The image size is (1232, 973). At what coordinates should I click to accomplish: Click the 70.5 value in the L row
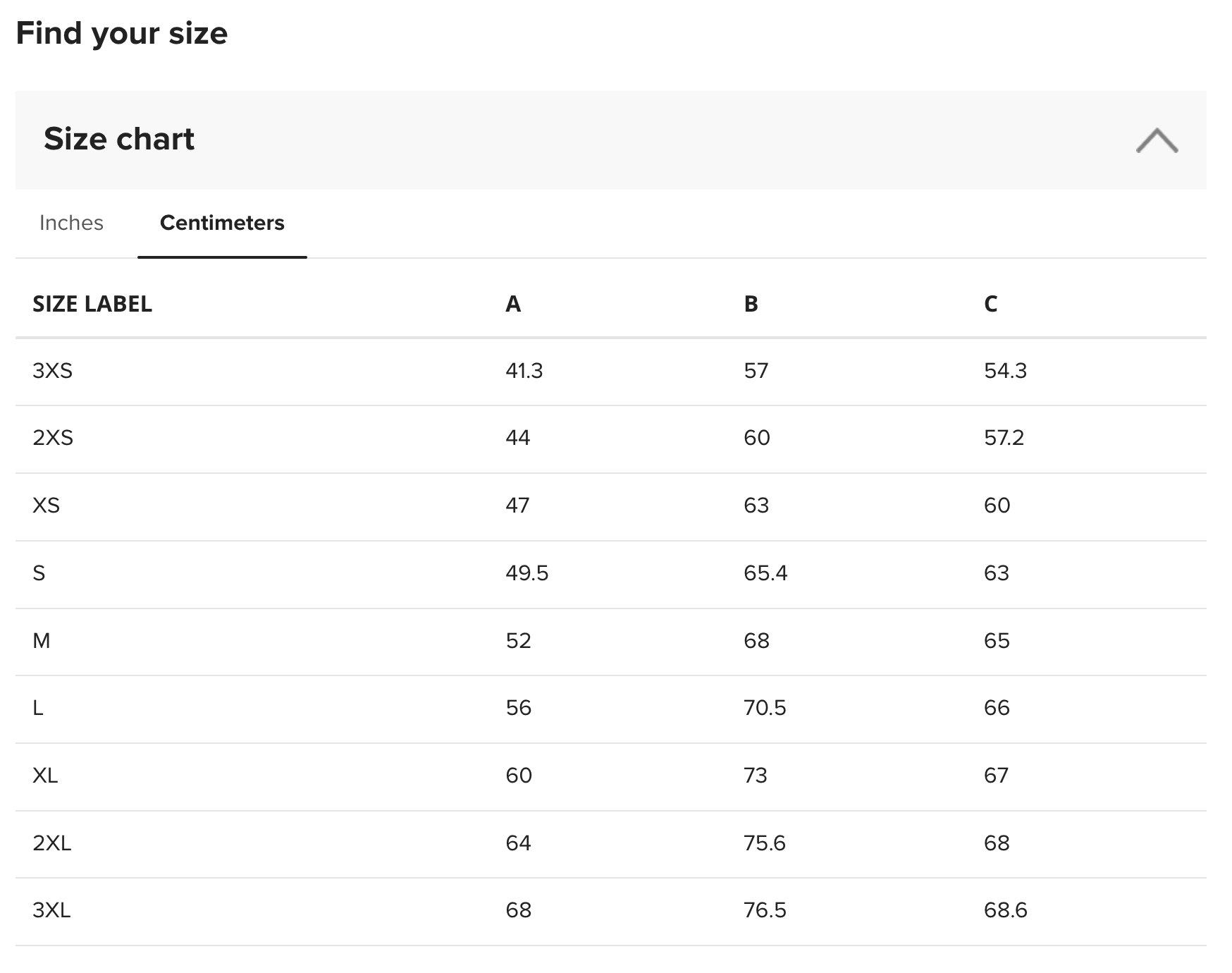[x=765, y=708]
